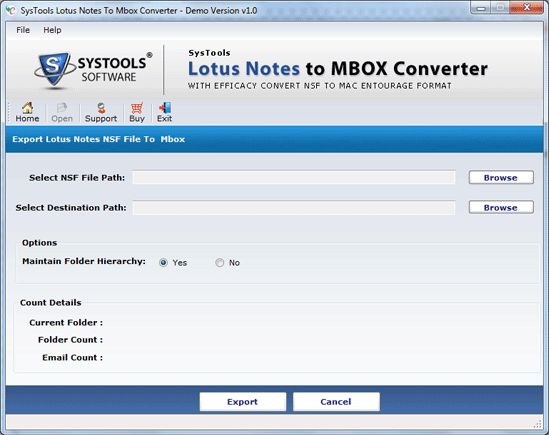Click the SysTools Software shield logo
Screen dimensions: 549x435
coord(53,69)
